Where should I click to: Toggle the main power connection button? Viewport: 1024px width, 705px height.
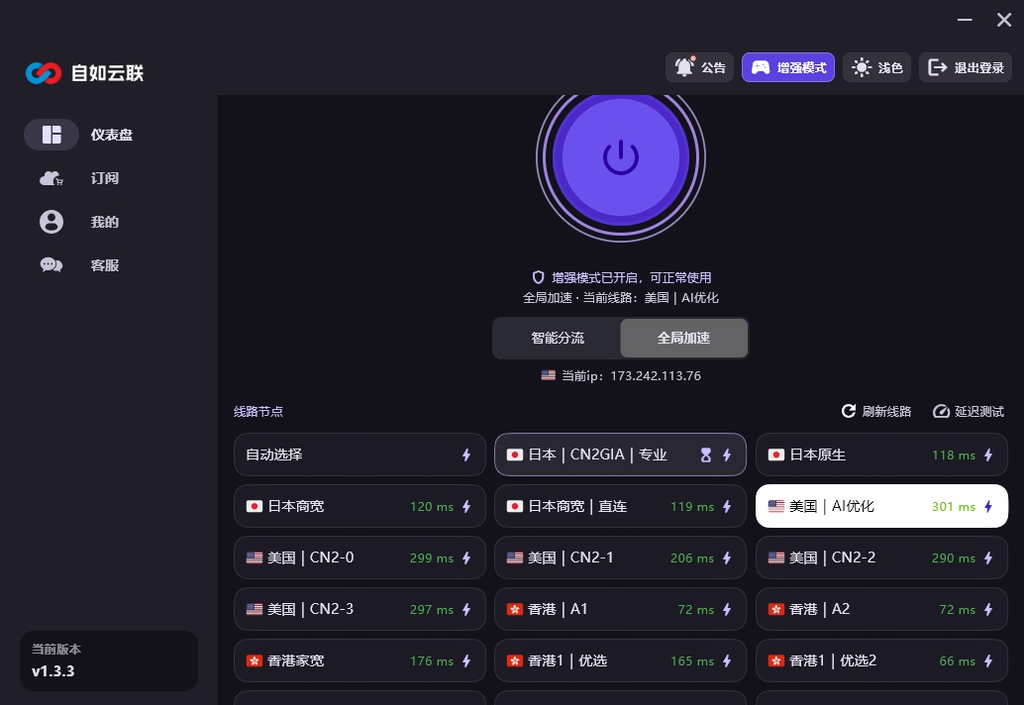(x=620, y=158)
